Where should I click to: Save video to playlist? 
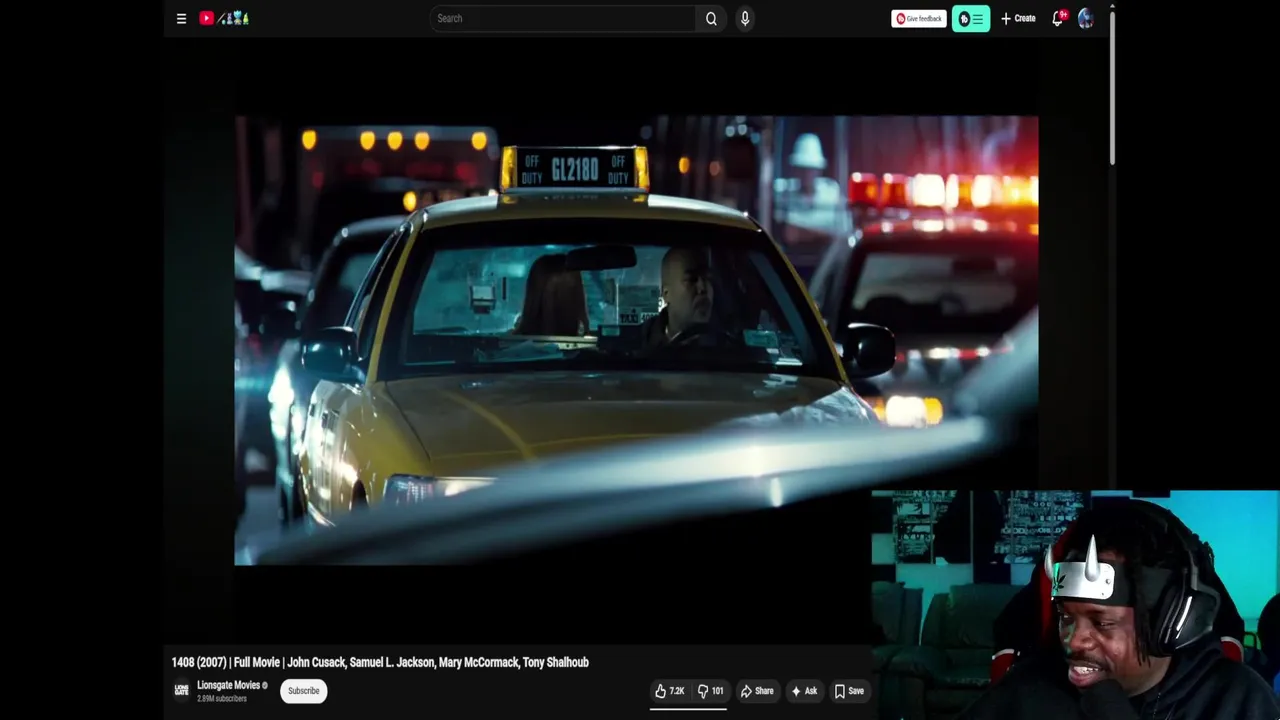849,691
